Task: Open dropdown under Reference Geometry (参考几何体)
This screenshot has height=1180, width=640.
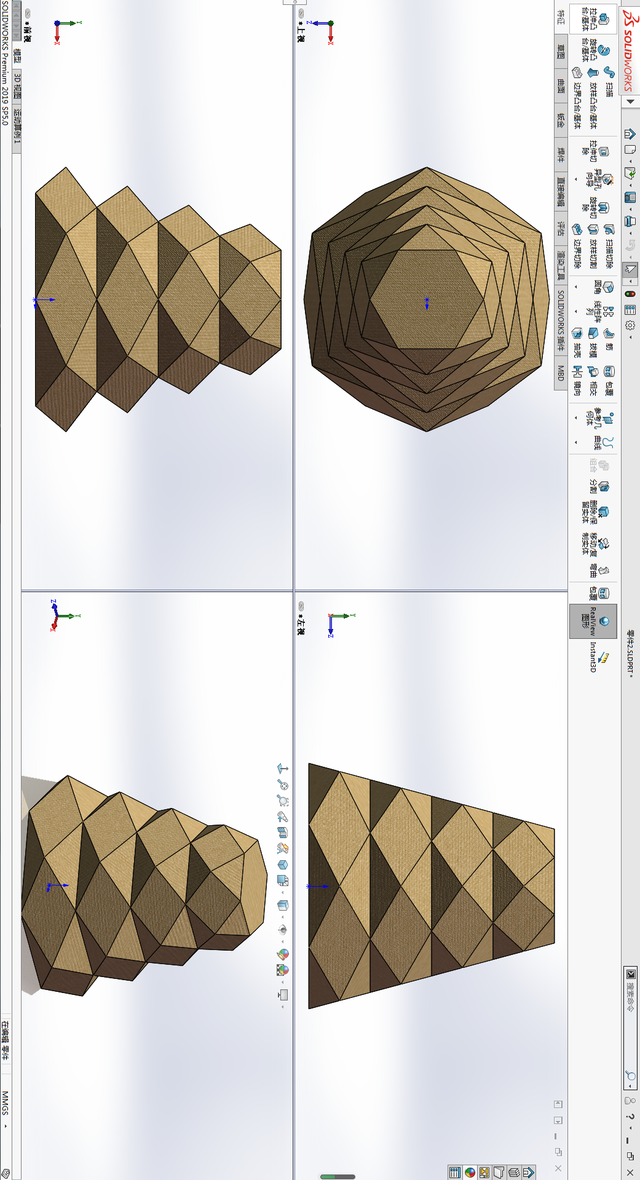Action: (x=576, y=418)
